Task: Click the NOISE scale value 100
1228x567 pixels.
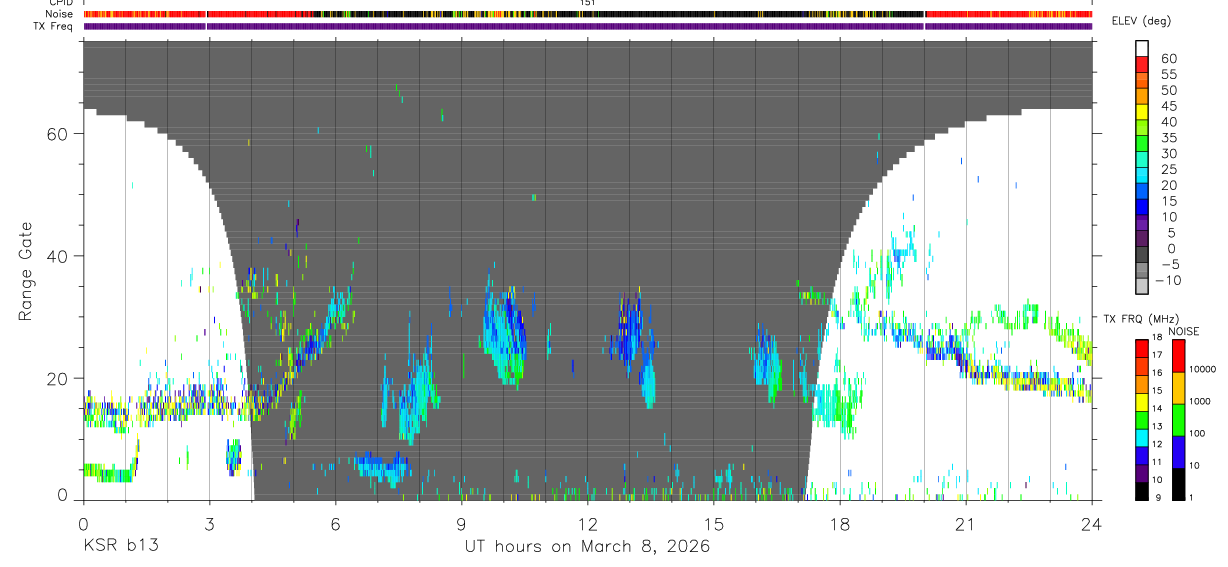Action: [x=1199, y=433]
